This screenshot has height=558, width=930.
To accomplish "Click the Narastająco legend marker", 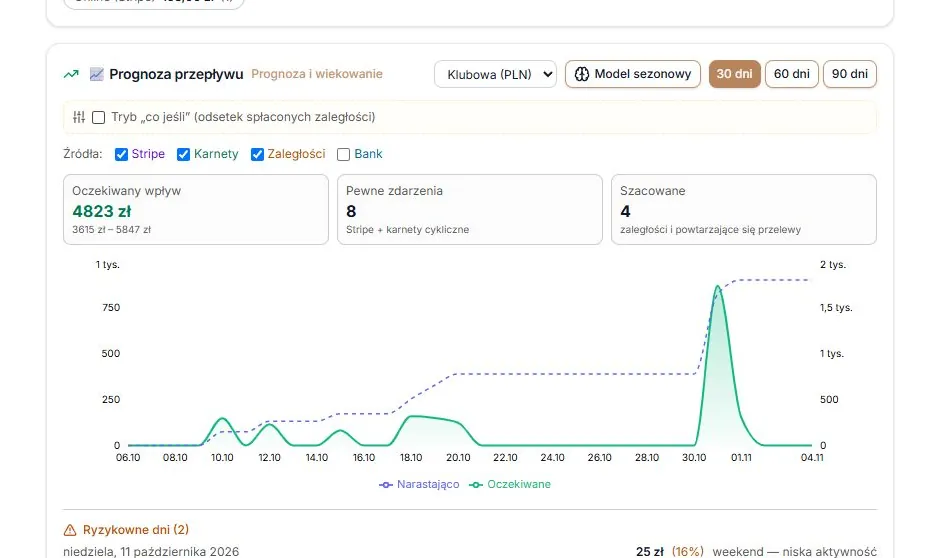I will click(x=386, y=484).
